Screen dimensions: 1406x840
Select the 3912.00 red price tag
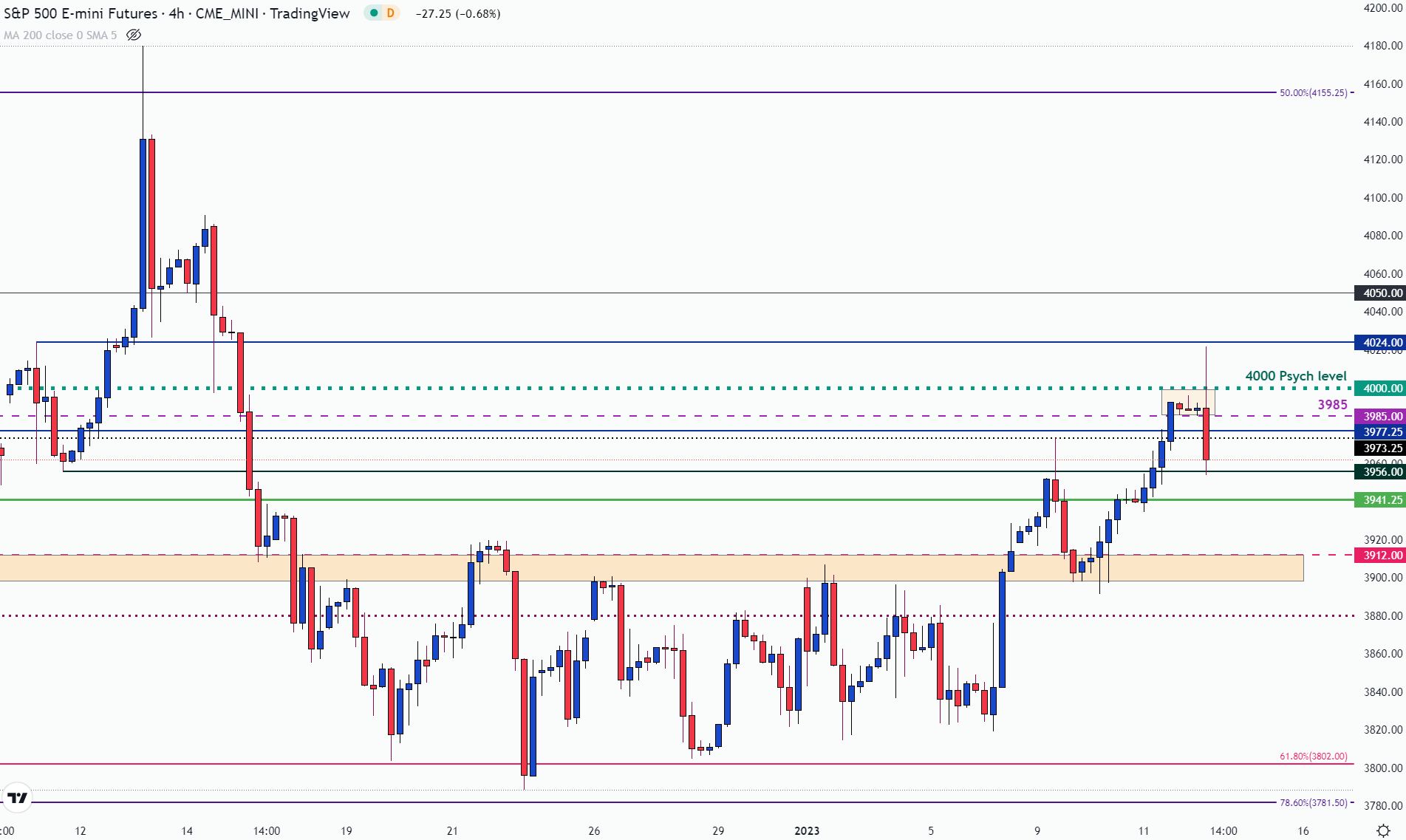click(1379, 555)
